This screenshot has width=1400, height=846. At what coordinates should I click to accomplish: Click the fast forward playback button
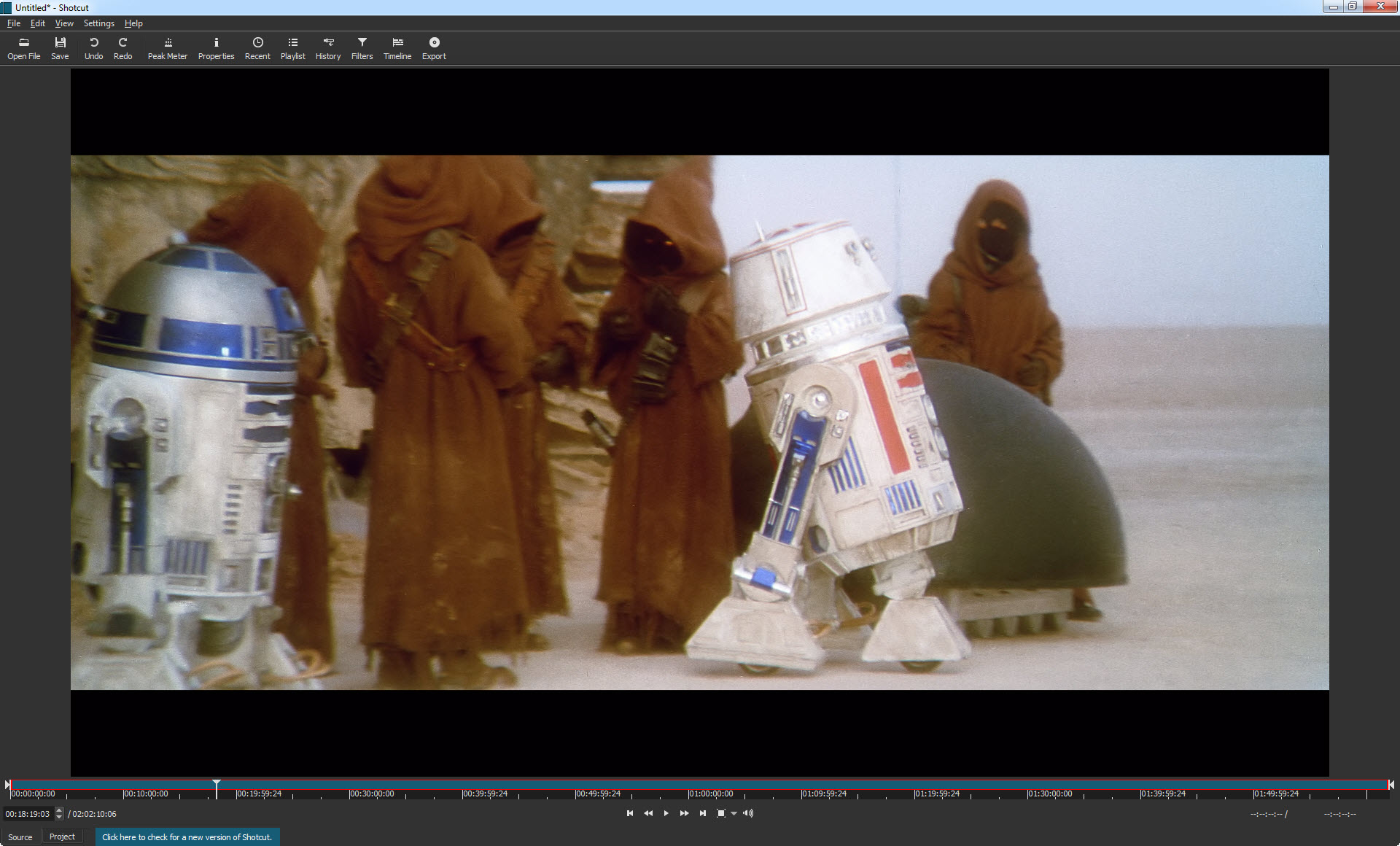pos(684,813)
